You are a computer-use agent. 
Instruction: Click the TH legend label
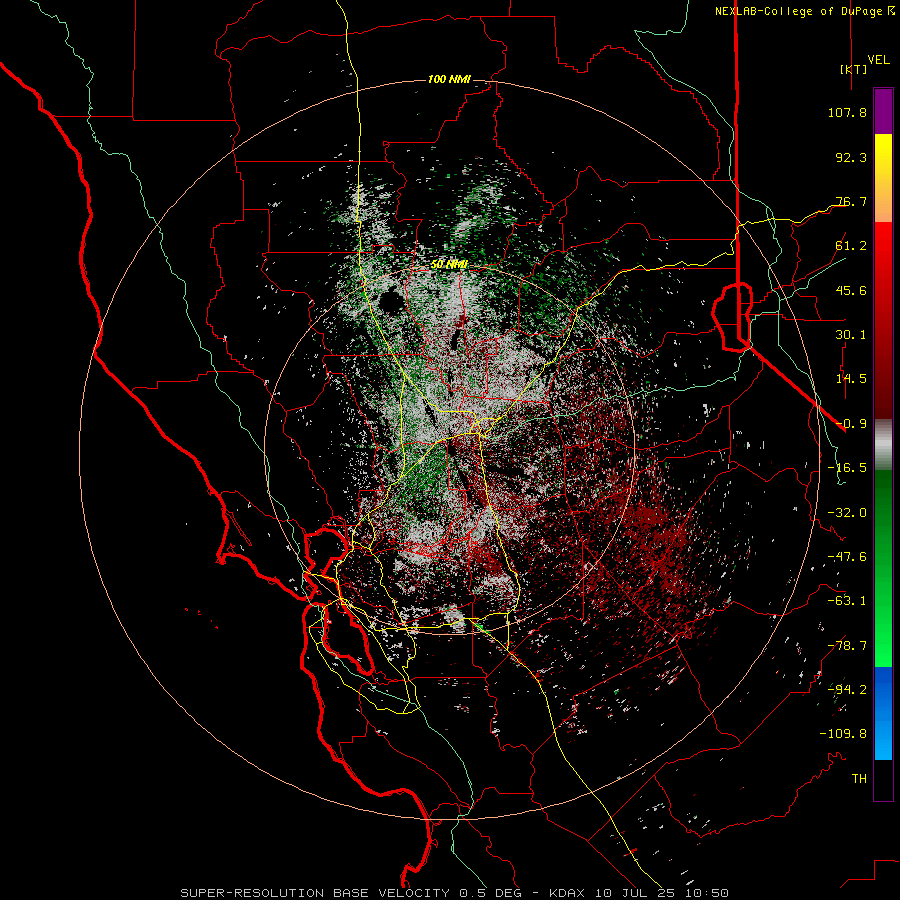coord(859,779)
